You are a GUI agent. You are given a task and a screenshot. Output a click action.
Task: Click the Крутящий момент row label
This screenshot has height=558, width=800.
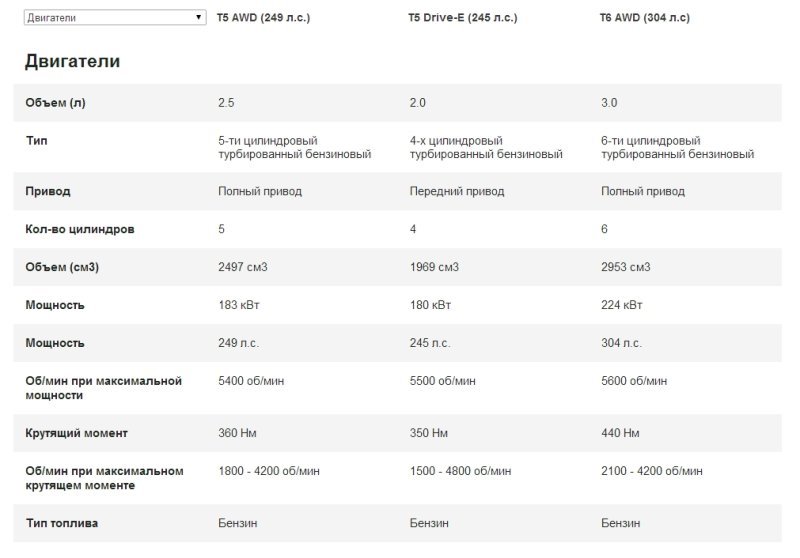coord(76,433)
